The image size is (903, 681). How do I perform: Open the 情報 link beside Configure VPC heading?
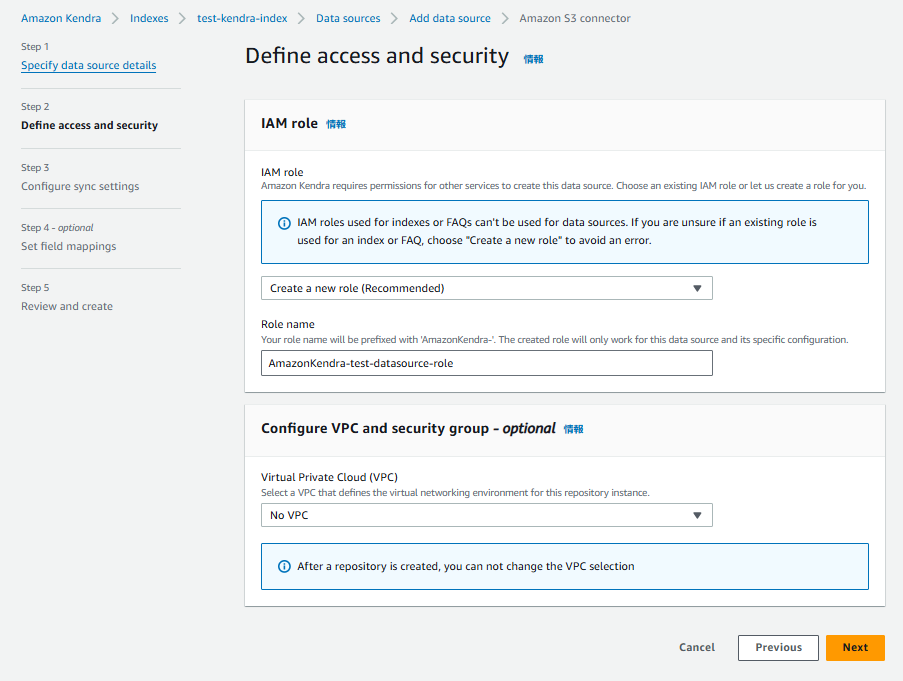573,429
